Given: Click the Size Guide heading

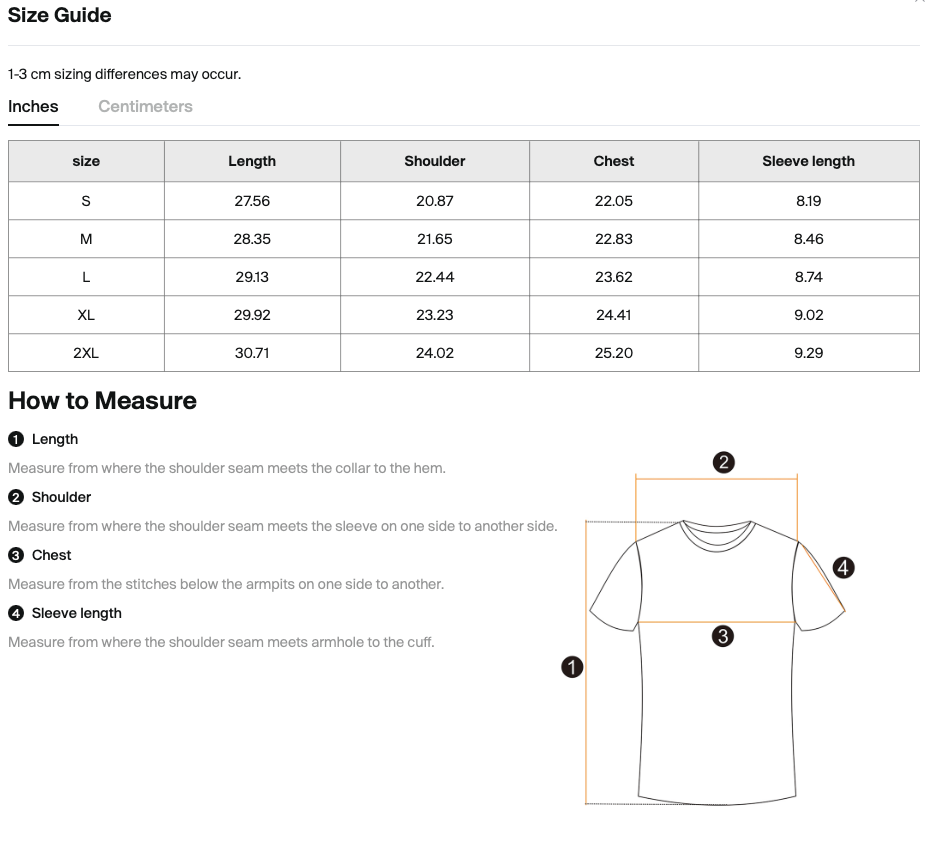Looking at the screenshot, I should pyautogui.click(x=59, y=15).
